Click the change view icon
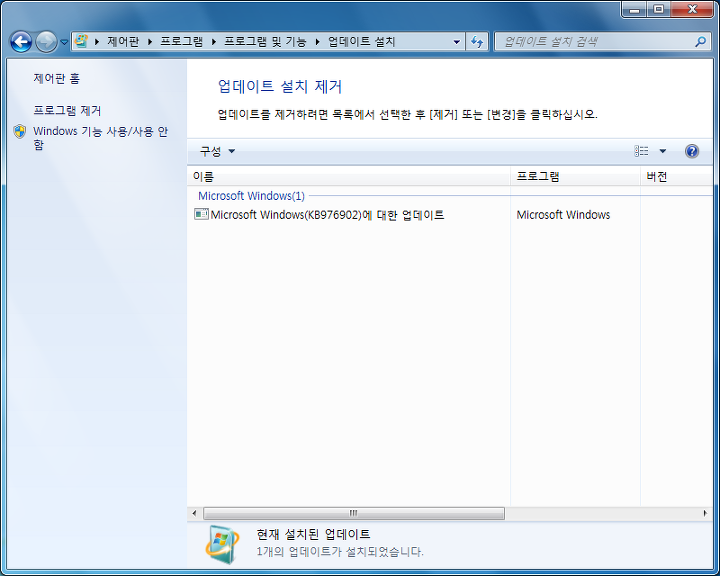Viewport: 720px width, 576px height. pyautogui.click(x=641, y=151)
